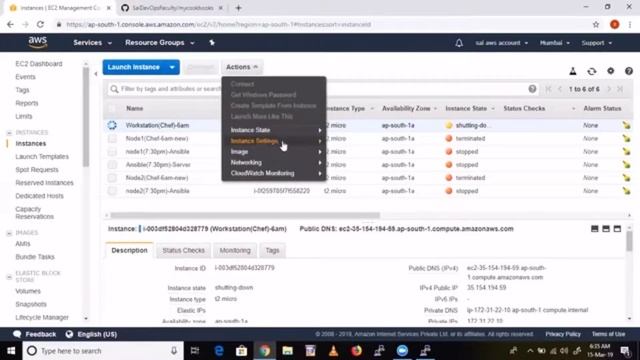The width and height of the screenshot is (640, 360).
Task: Collapse the Actions dropdown menu
Action: tap(242, 67)
